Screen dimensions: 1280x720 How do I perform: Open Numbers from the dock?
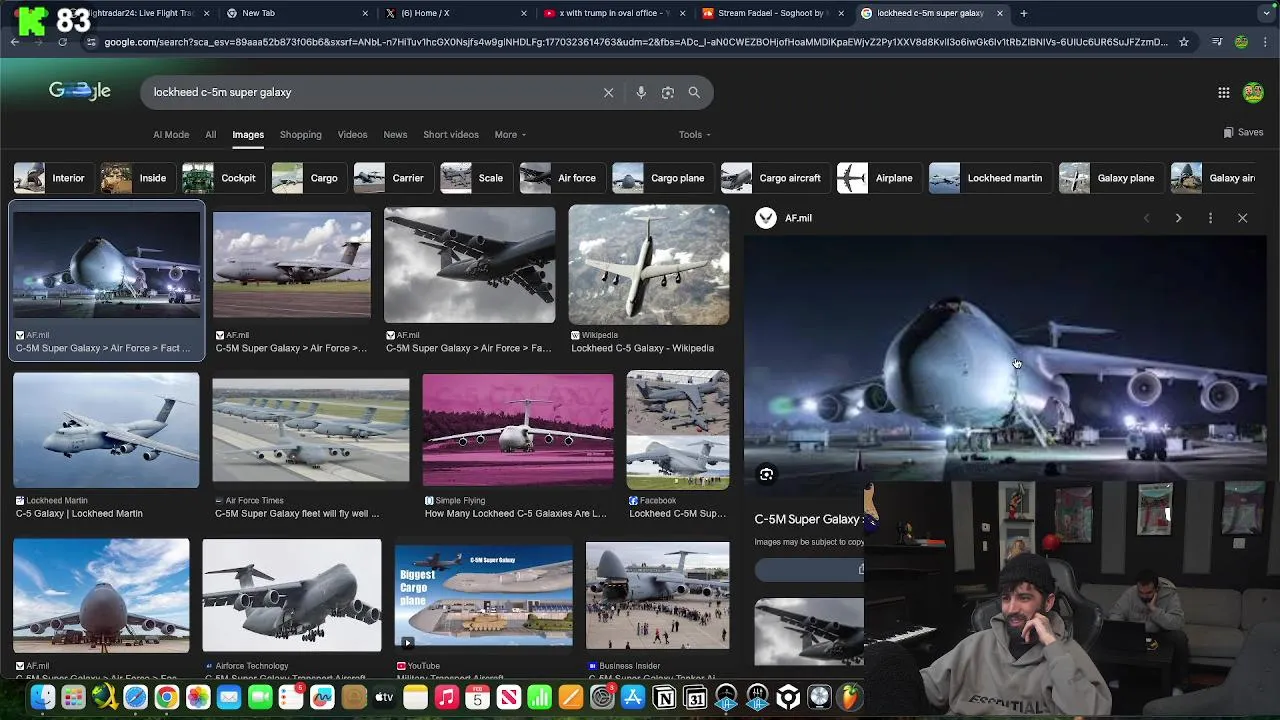point(539,697)
